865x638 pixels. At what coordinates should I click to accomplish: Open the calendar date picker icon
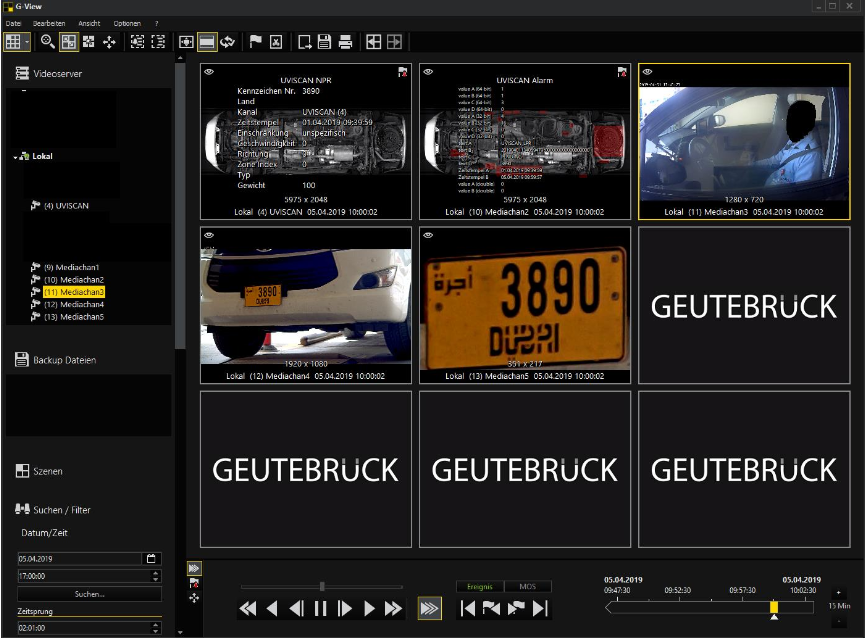[151, 559]
